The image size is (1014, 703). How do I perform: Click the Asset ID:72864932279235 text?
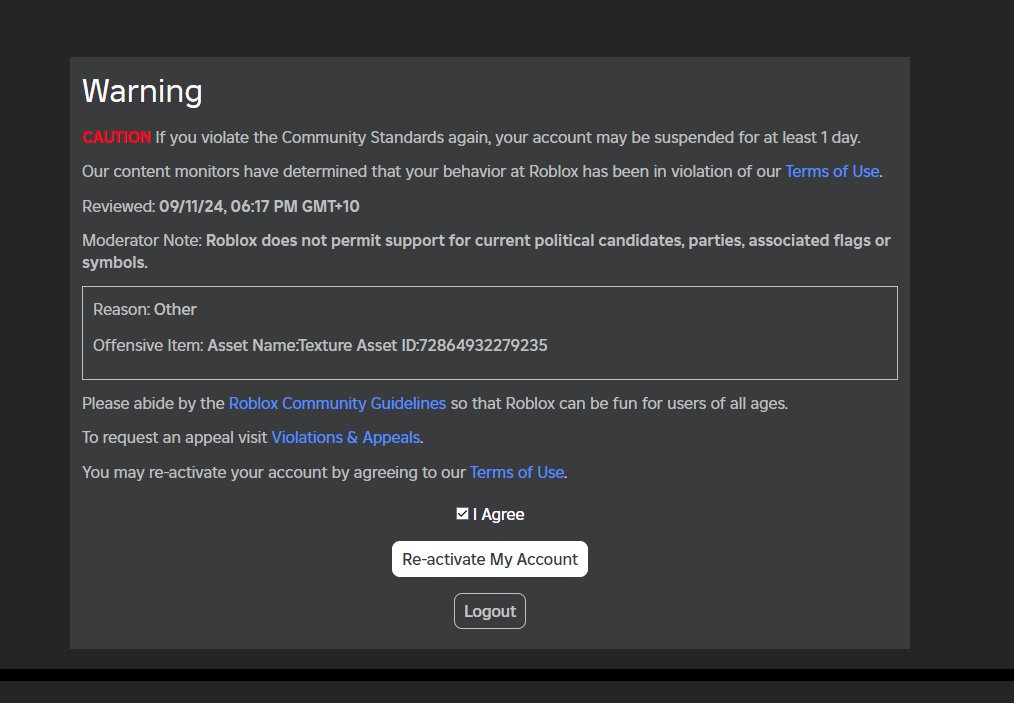click(x=452, y=345)
